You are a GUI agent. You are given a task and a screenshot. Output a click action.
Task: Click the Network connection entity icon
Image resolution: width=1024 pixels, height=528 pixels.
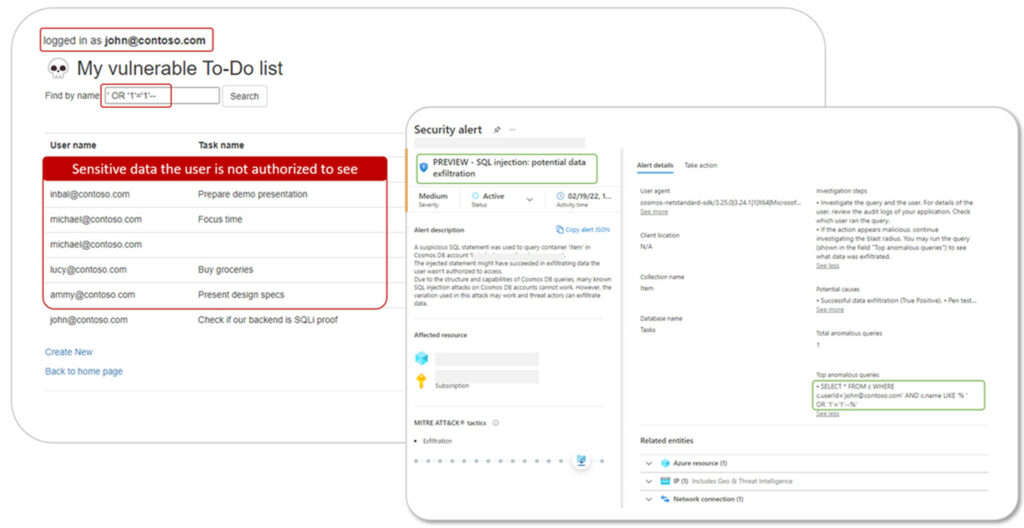pyautogui.click(x=665, y=499)
